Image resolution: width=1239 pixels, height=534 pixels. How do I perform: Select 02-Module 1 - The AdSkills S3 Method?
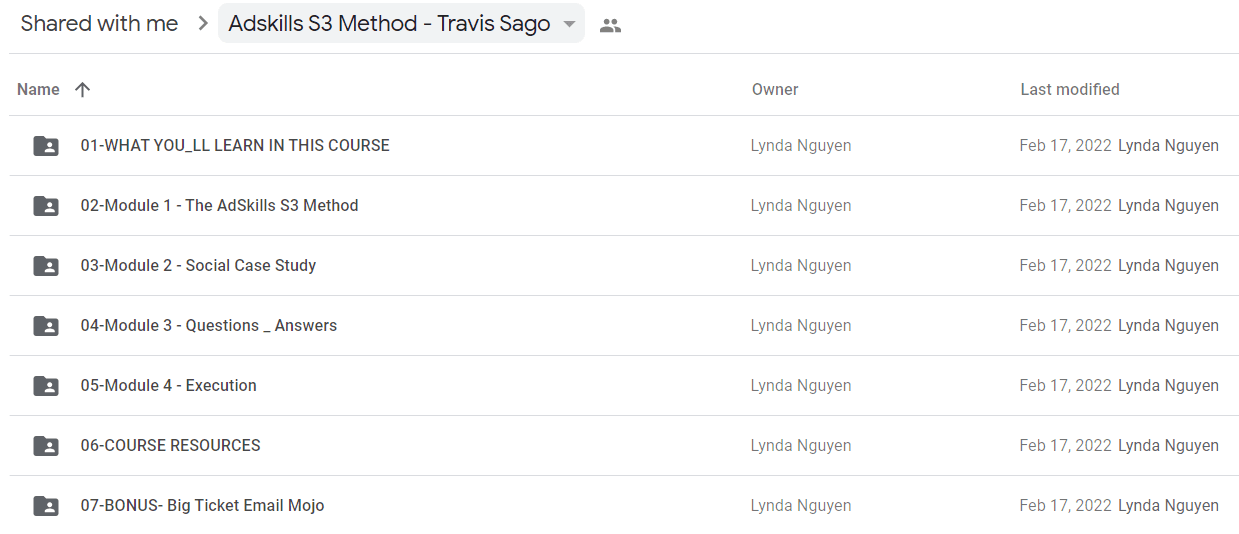[624, 206]
